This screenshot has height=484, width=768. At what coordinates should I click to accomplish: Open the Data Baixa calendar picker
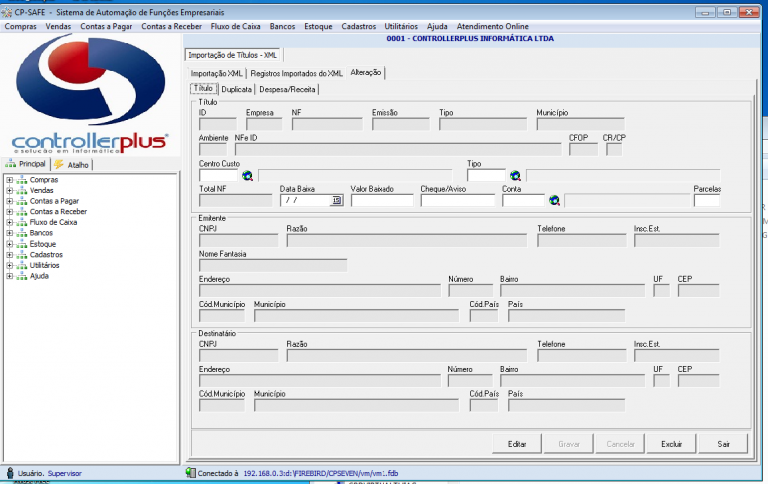click(336, 200)
